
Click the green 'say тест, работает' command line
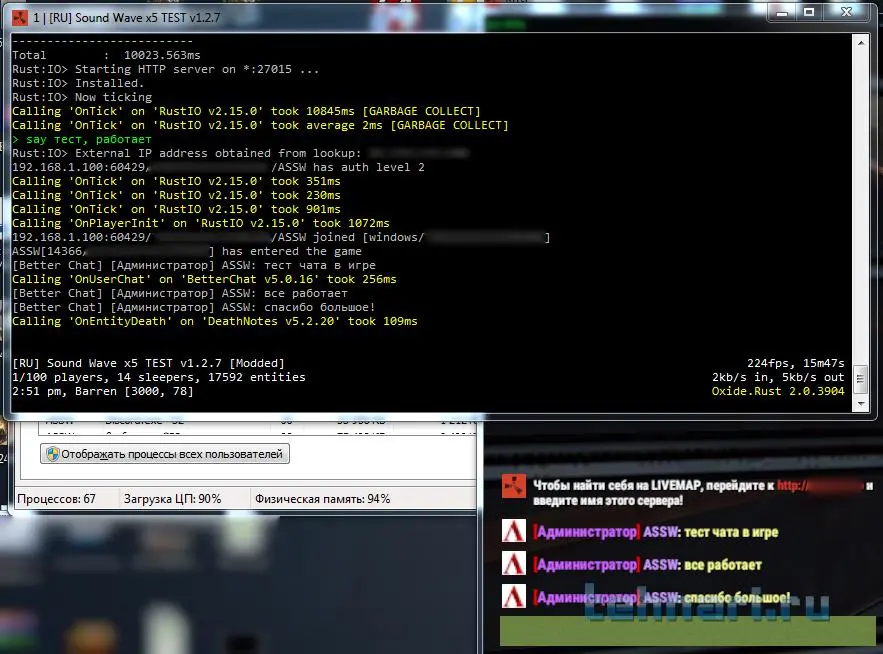pyautogui.click(x=82, y=139)
